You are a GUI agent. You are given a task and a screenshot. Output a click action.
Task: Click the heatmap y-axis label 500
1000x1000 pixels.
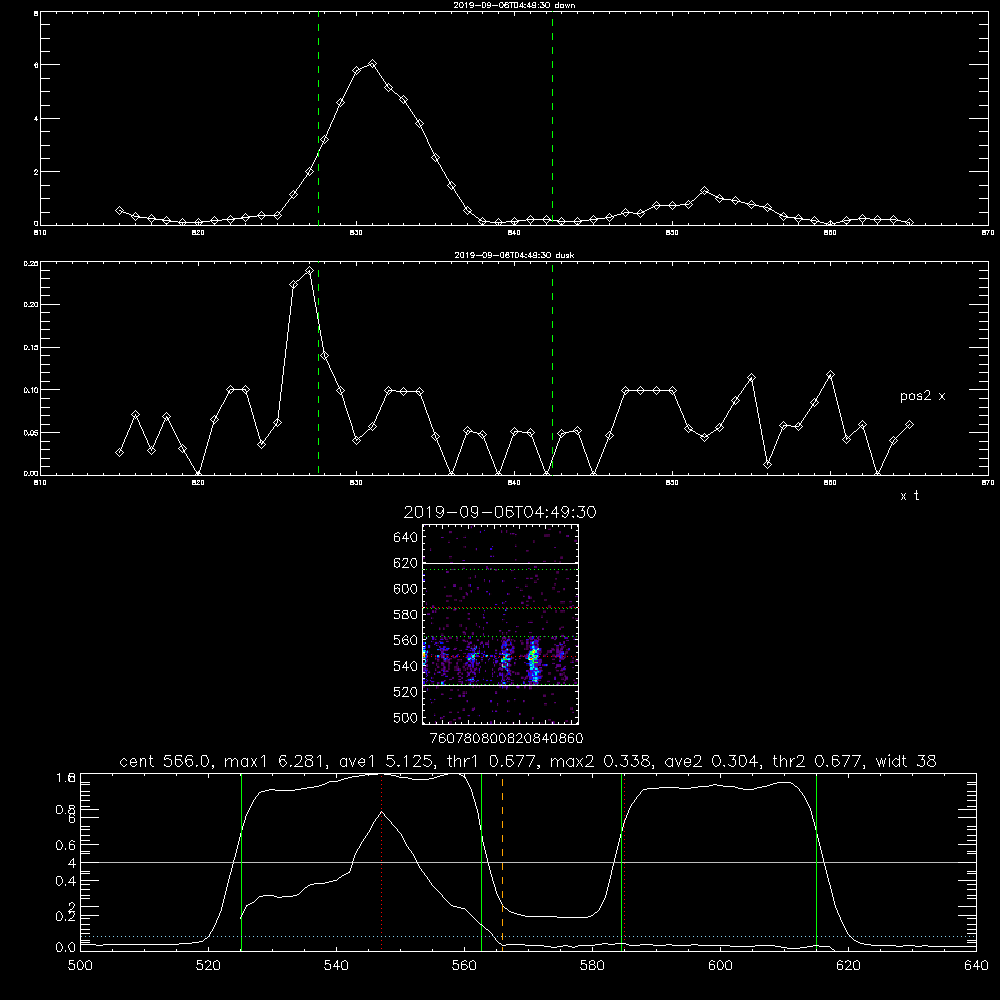point(406,717)
